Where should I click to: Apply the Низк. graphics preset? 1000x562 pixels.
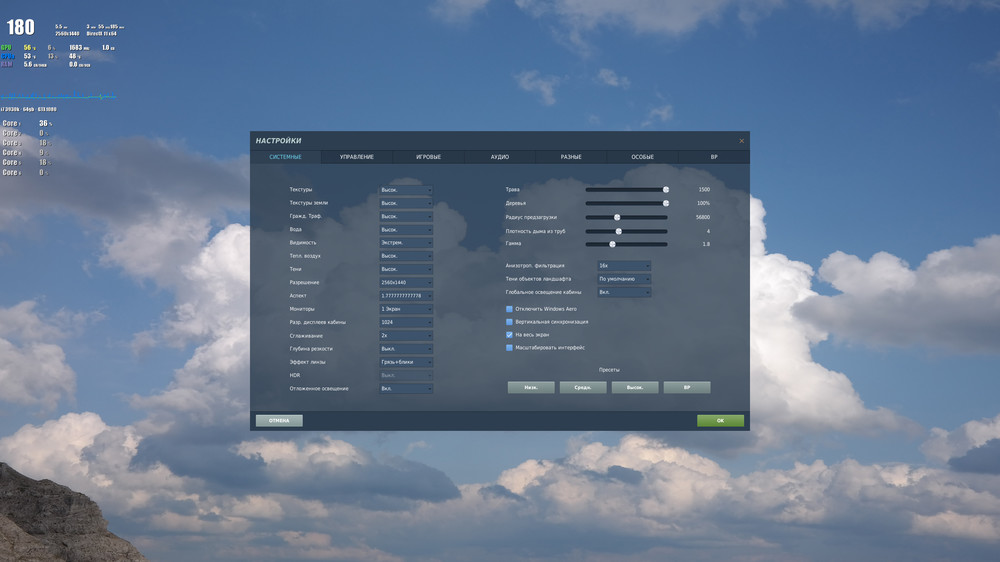[531, 387]
